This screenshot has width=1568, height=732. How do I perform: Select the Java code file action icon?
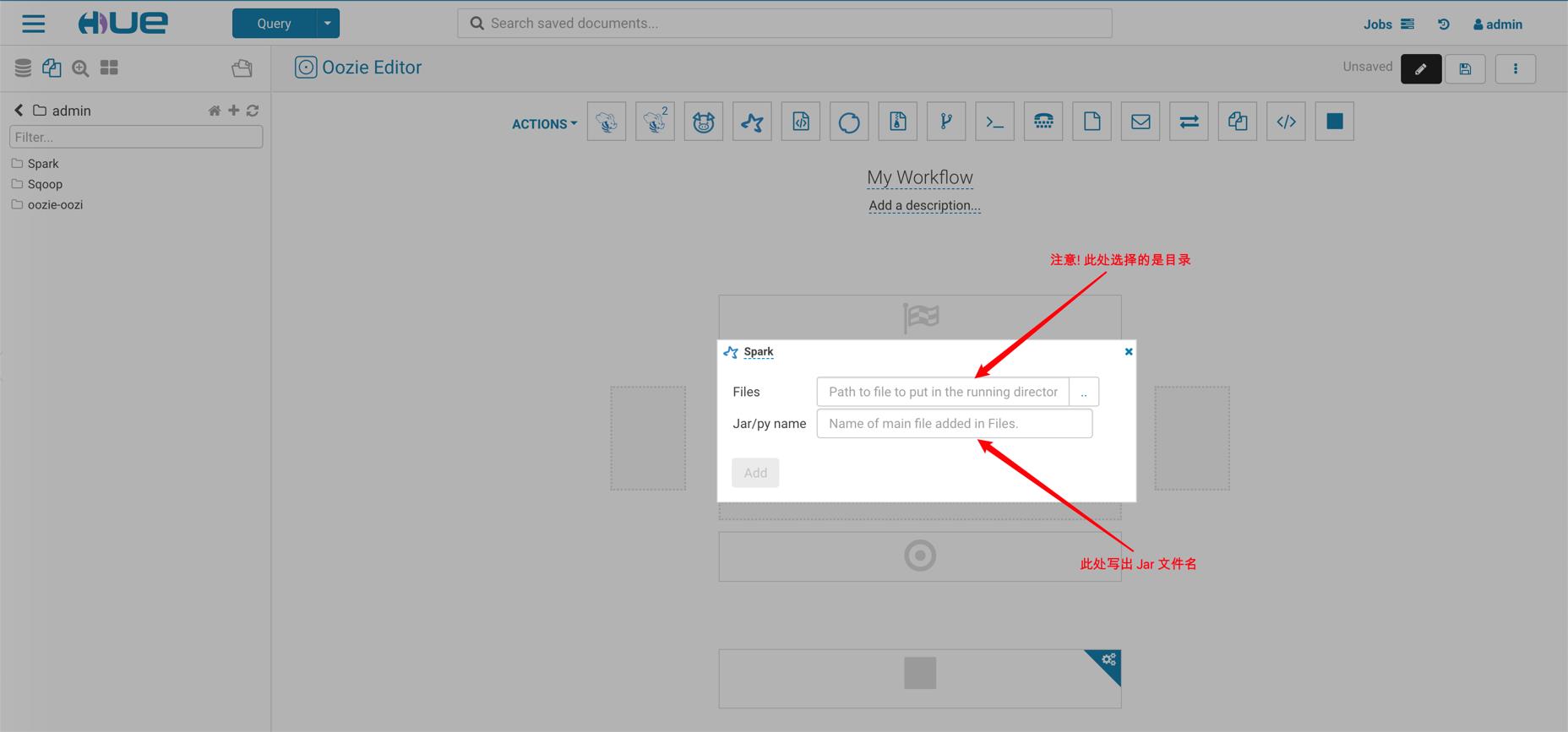click(x=801, y=122)
